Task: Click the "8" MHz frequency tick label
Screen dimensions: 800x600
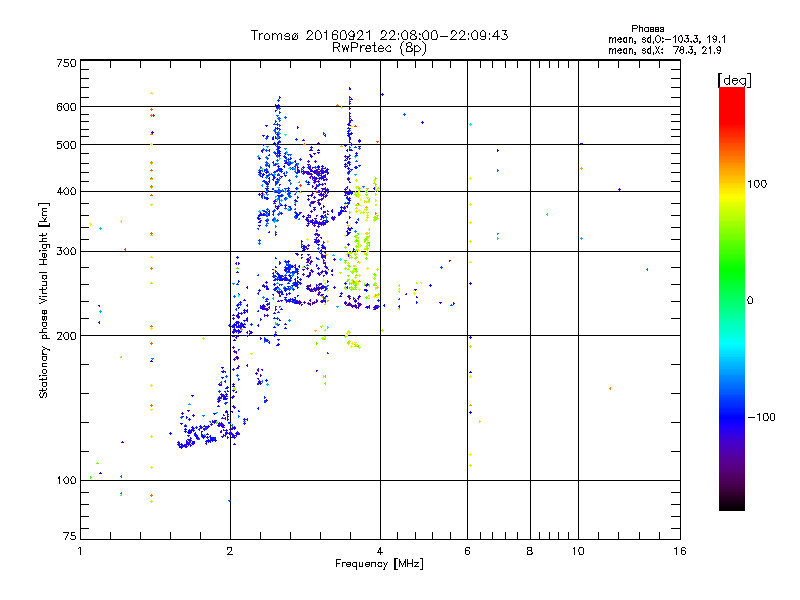Action: pyautogui.click(x=530, y=551)
